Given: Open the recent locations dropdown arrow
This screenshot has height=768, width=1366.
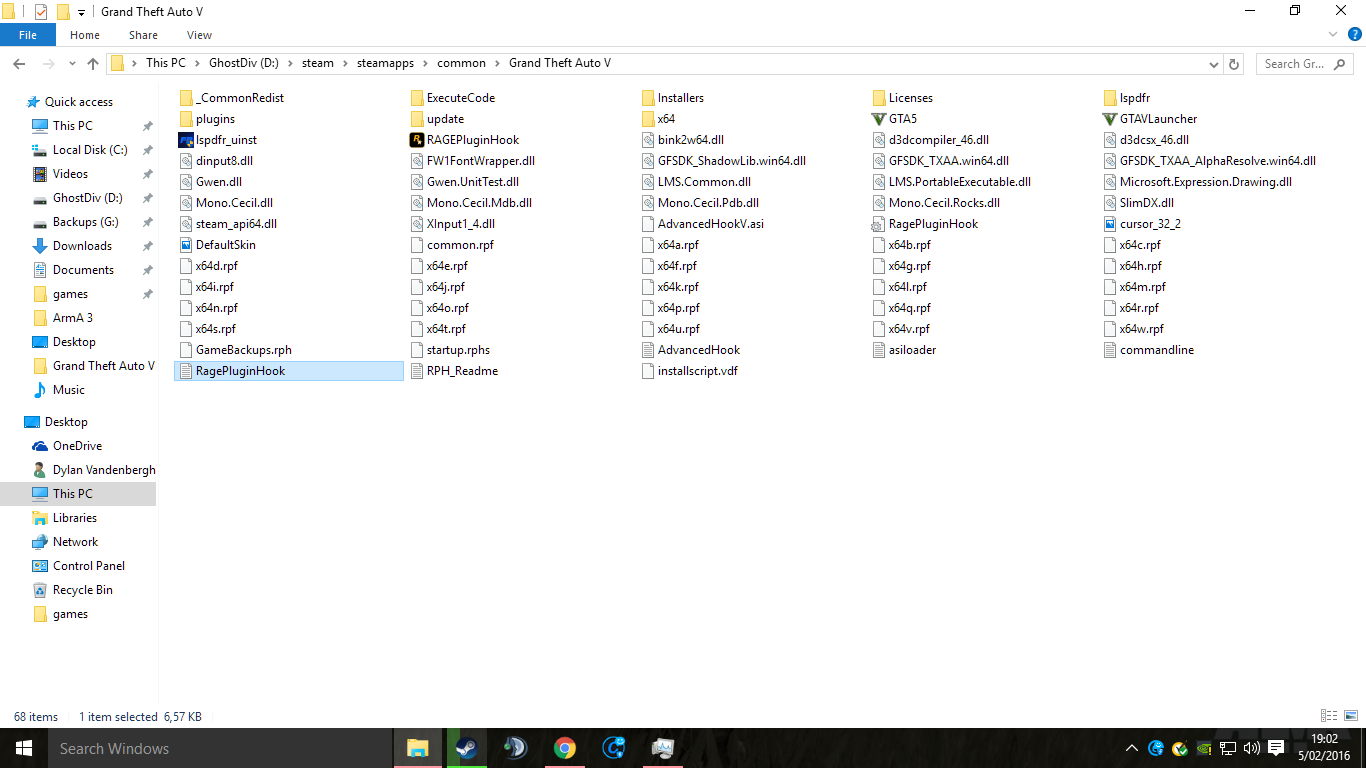Looking at the screenshot, I should click(x=71, y=63).
